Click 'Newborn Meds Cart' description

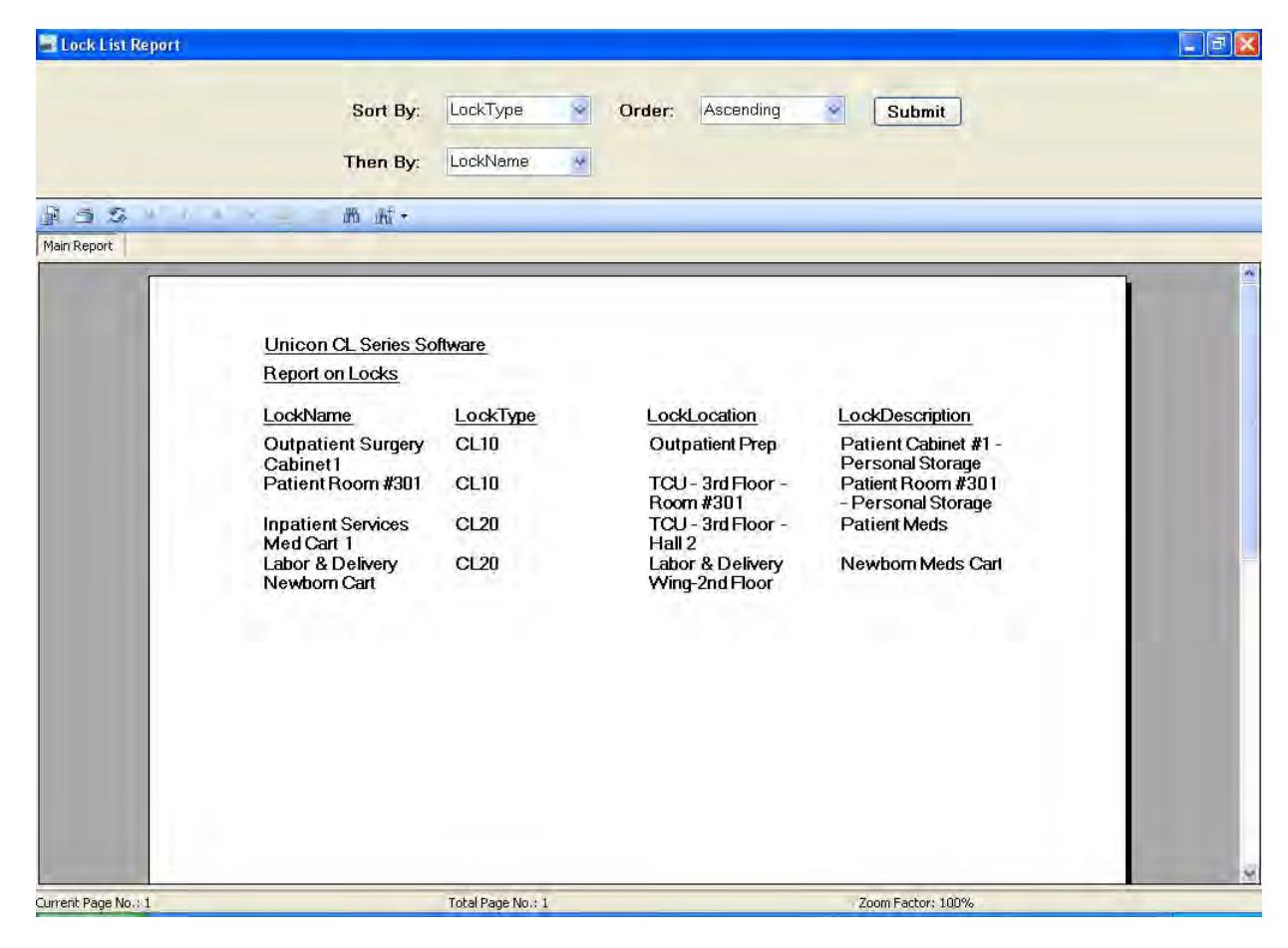[x=920, y=563]
